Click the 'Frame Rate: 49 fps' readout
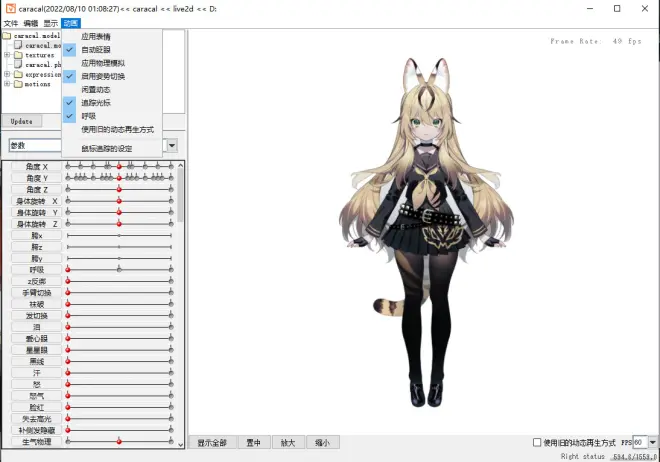Screen dimensions: 660x462 point(596,41)
